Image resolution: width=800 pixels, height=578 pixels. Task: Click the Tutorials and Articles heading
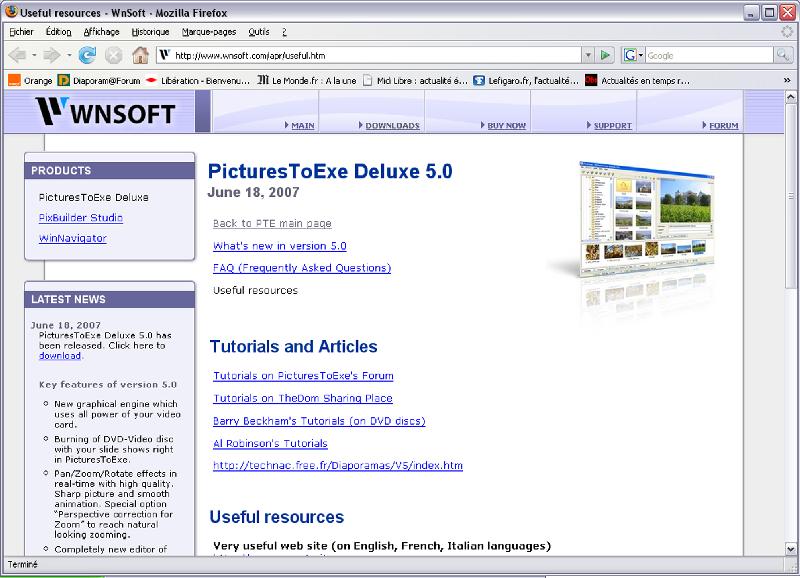(293, 346)
